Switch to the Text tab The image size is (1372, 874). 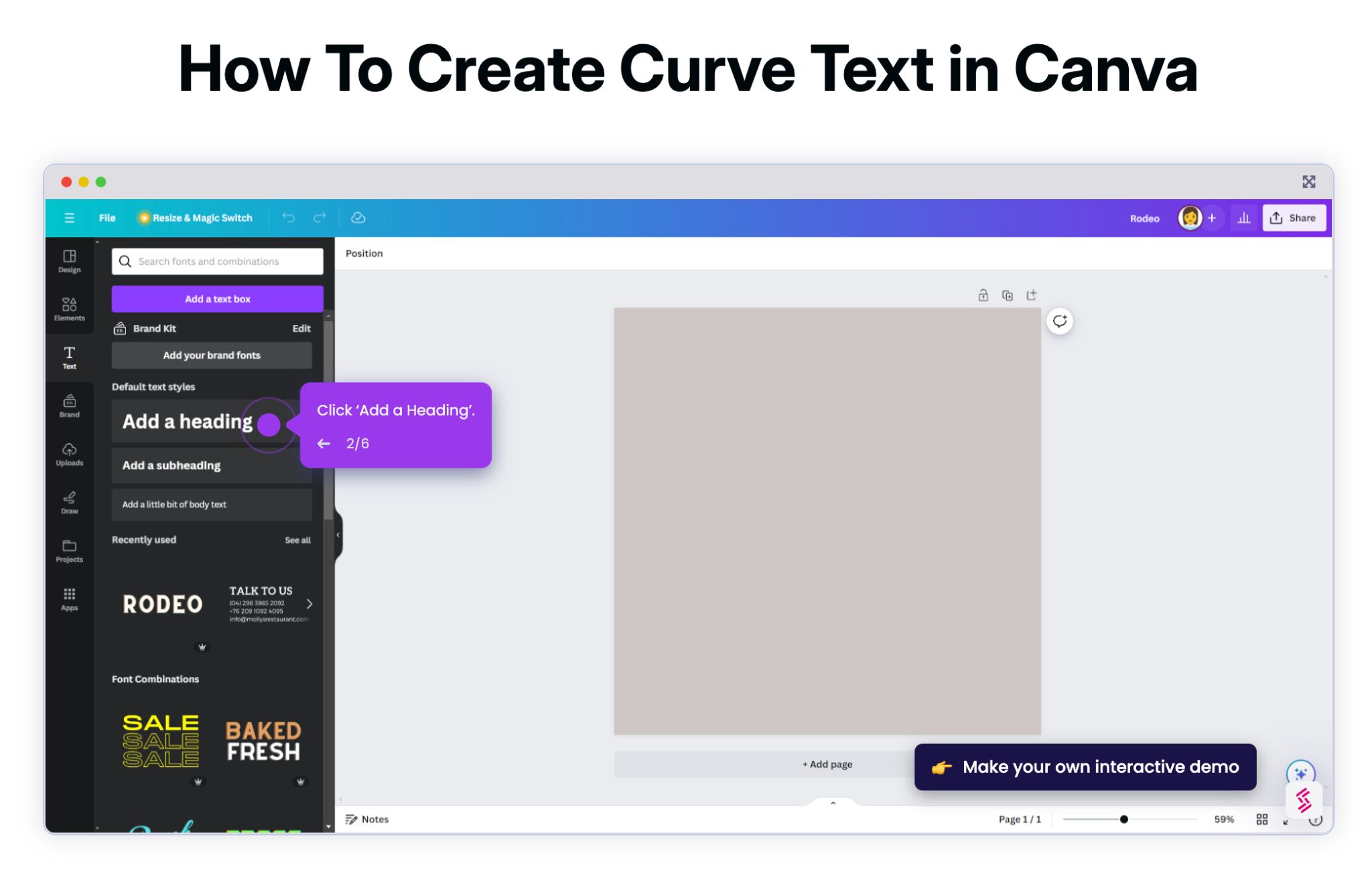pyautogui.click(x=69, y=357)
